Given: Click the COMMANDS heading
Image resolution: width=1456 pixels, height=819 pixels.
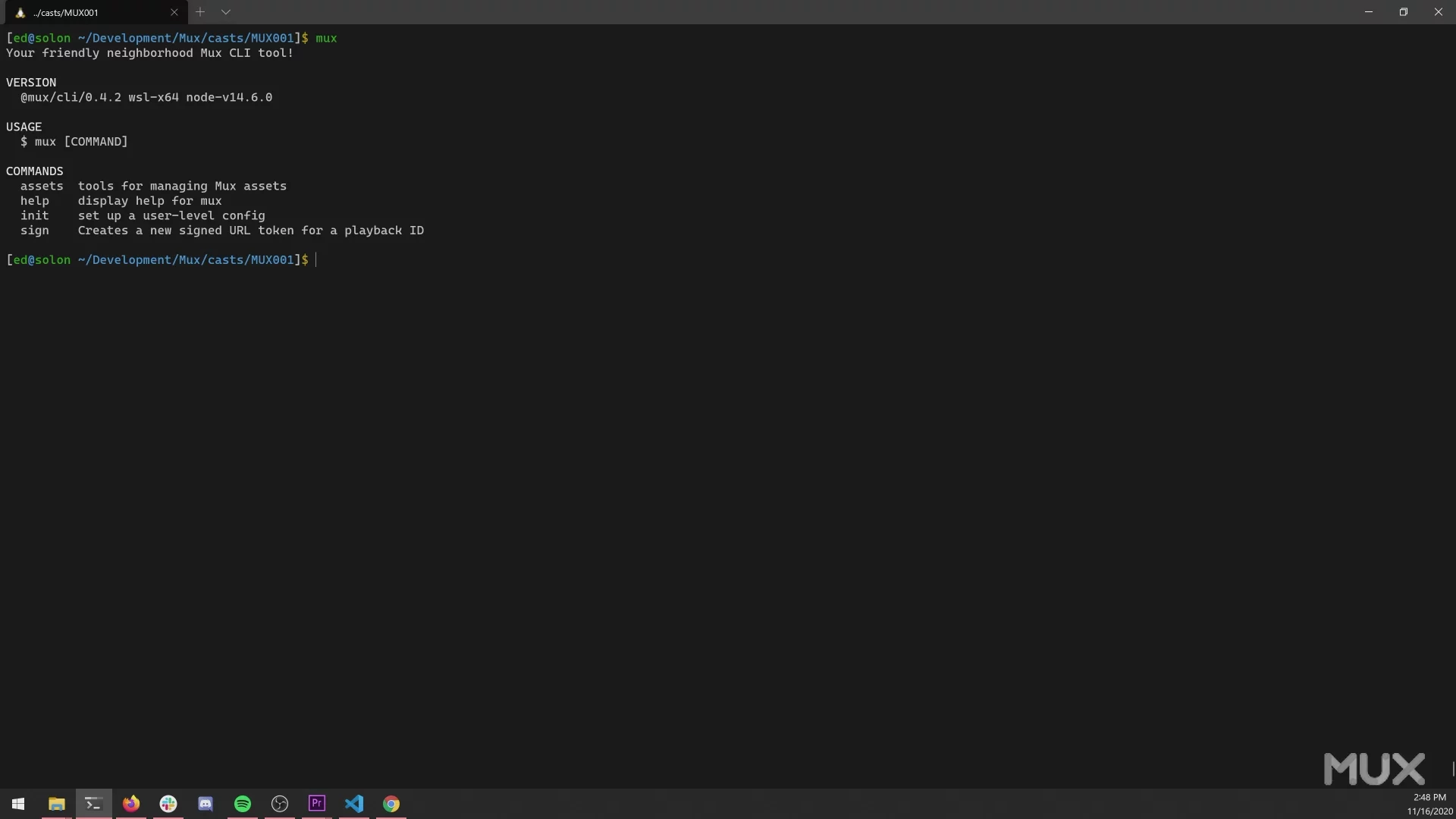Looking at the screenshot, I should pos(35,171).
